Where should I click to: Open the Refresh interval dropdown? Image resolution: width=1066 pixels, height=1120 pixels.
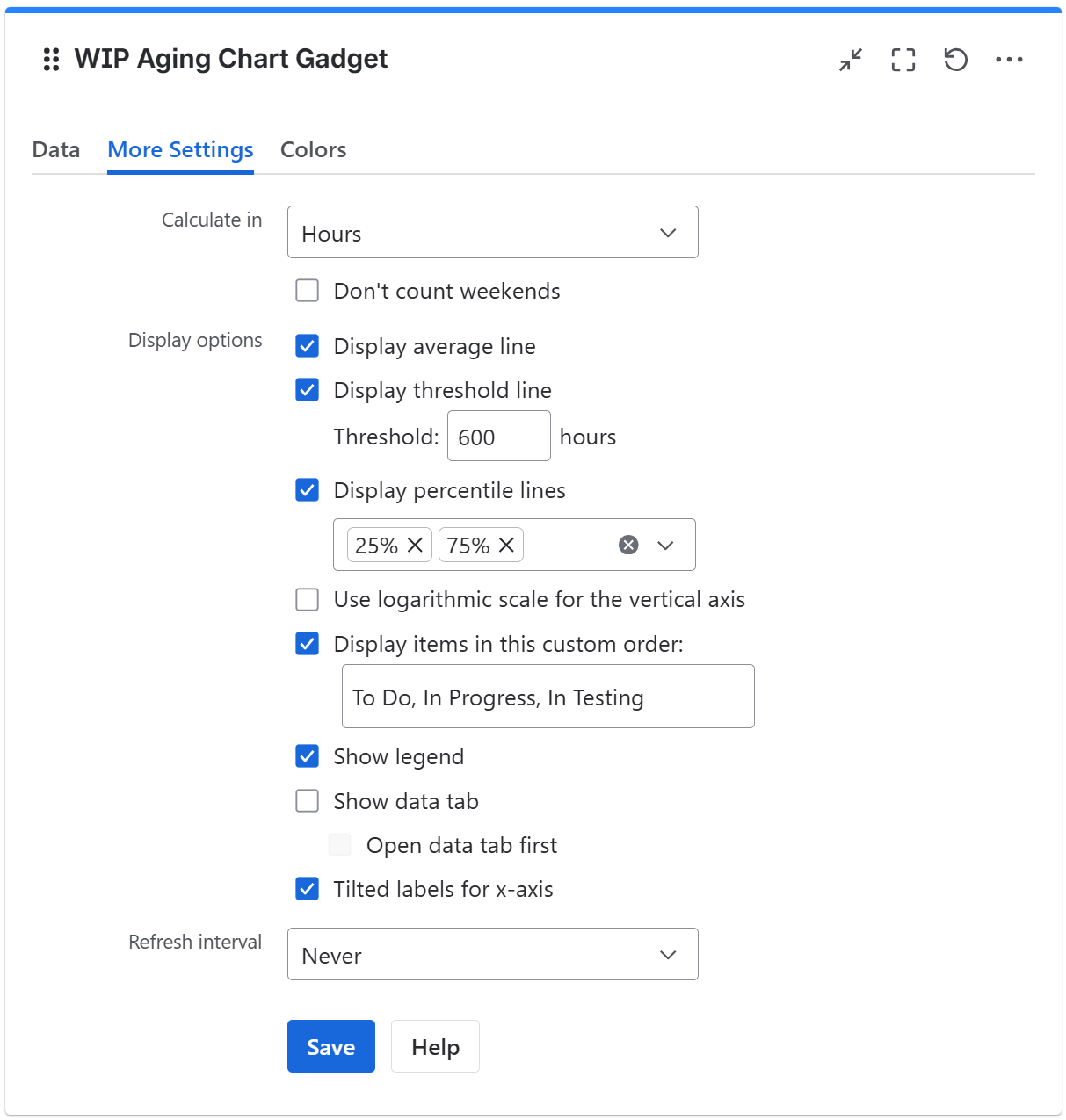pyautogui.click(x=492, y=954)
